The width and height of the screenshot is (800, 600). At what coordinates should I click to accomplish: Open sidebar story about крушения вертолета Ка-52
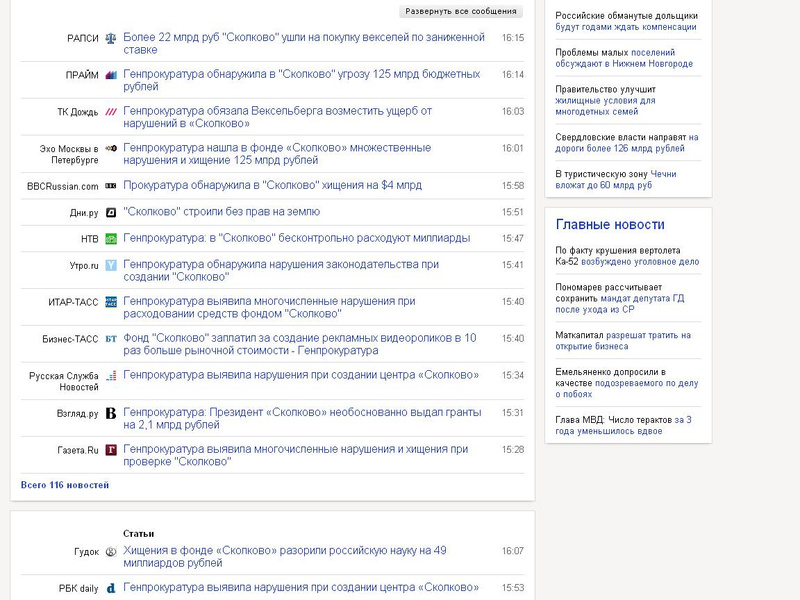(627, 256)
